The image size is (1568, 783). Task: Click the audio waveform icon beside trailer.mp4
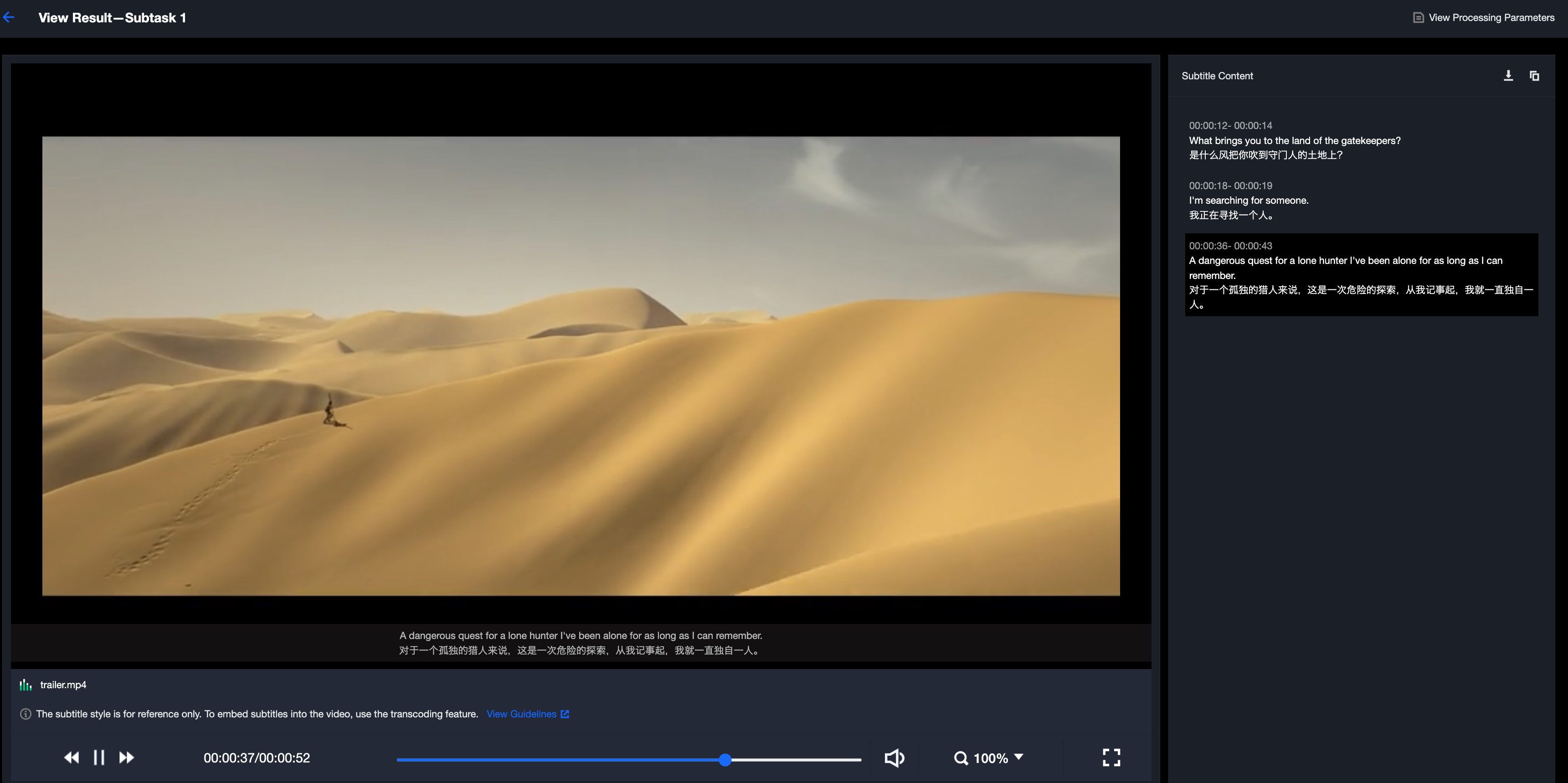26,685
